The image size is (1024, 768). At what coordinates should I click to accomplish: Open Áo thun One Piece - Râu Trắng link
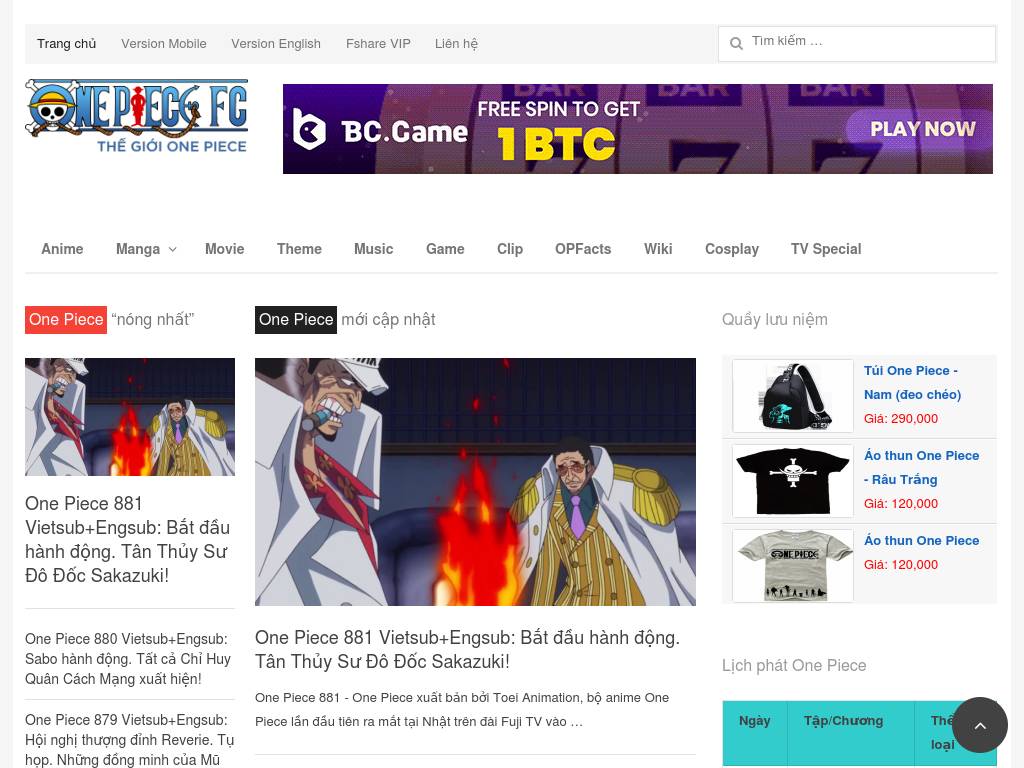pyautogui.click(x=921, y=468)
